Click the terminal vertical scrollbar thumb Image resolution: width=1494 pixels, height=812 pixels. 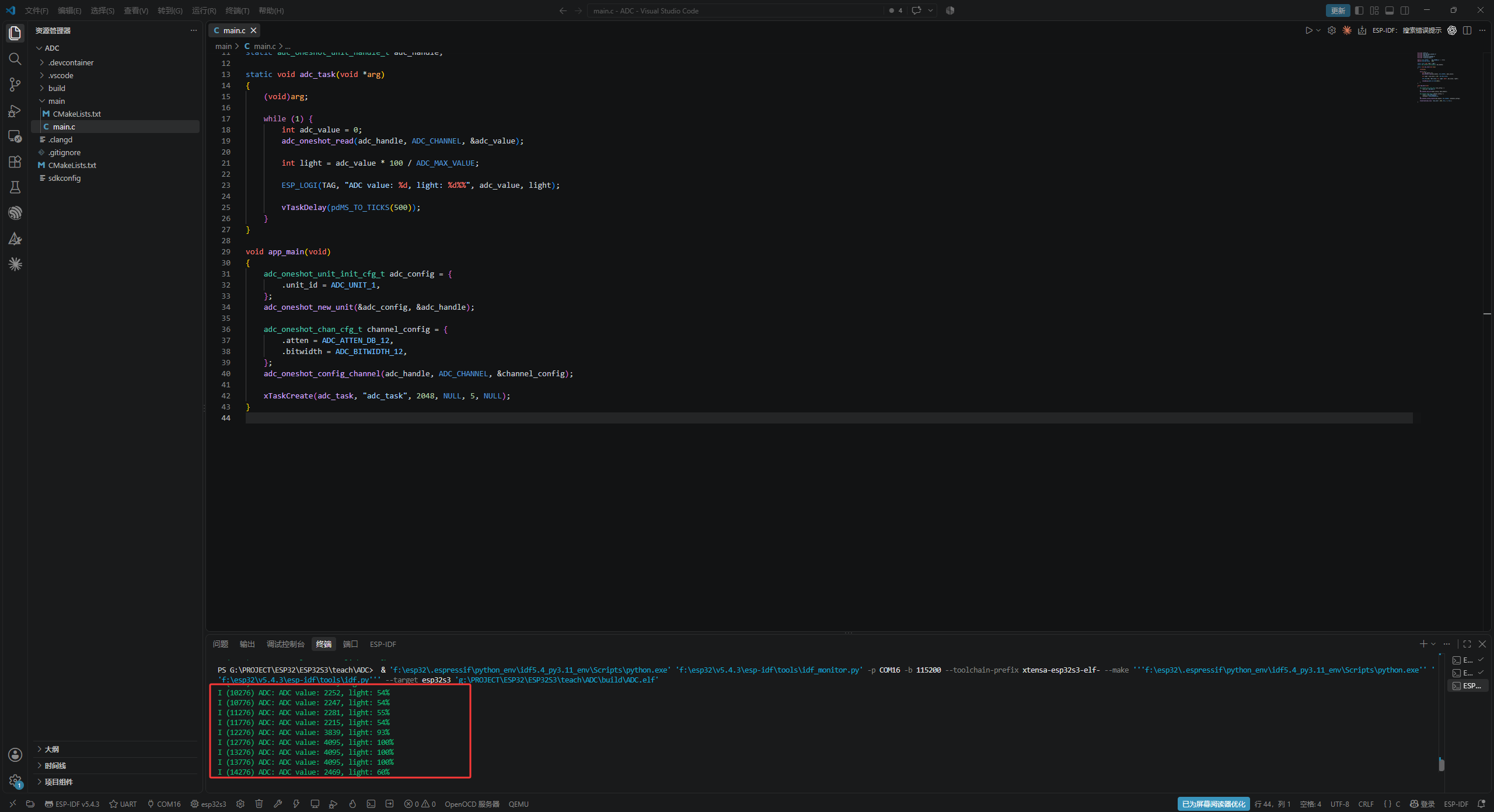1441,764
